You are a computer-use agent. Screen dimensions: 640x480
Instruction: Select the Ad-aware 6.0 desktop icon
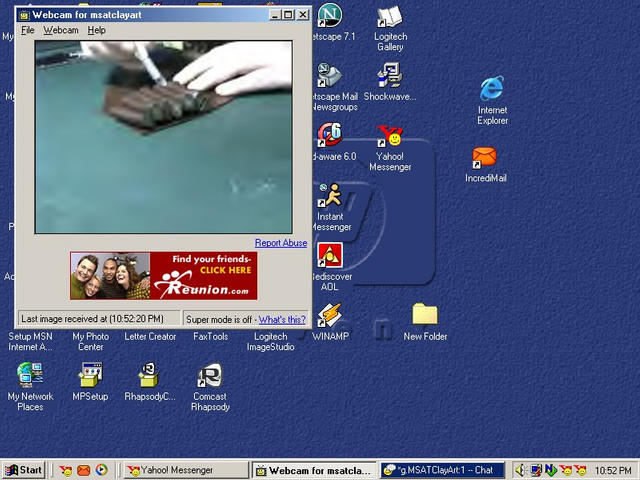click(330, 135)
